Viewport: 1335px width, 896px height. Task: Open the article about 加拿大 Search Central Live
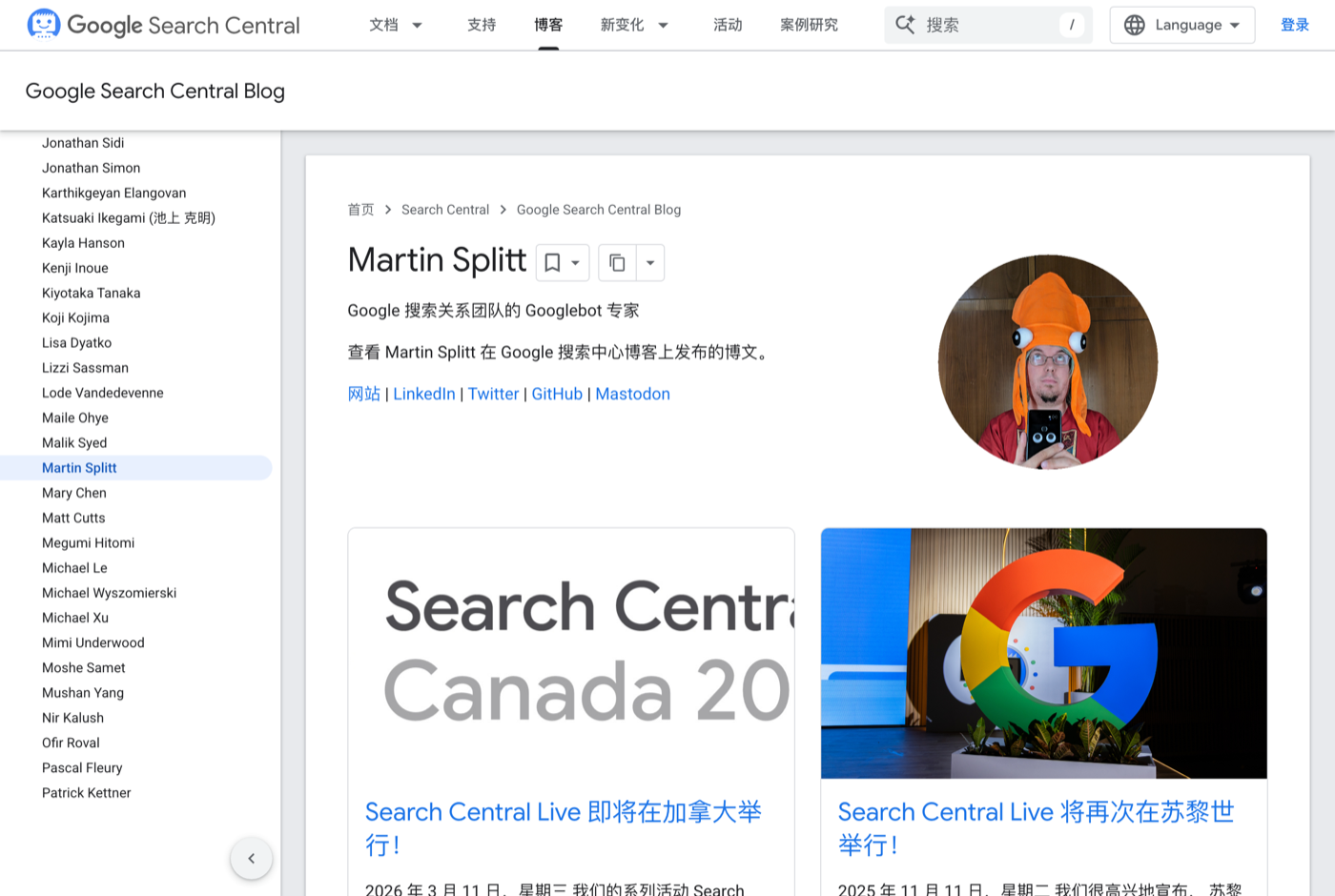564,827
